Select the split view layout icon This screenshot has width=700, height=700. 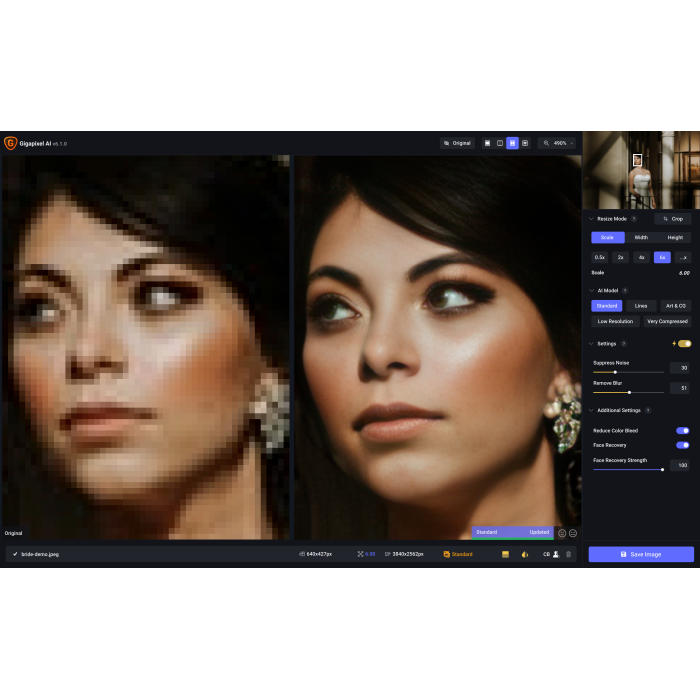500,143
